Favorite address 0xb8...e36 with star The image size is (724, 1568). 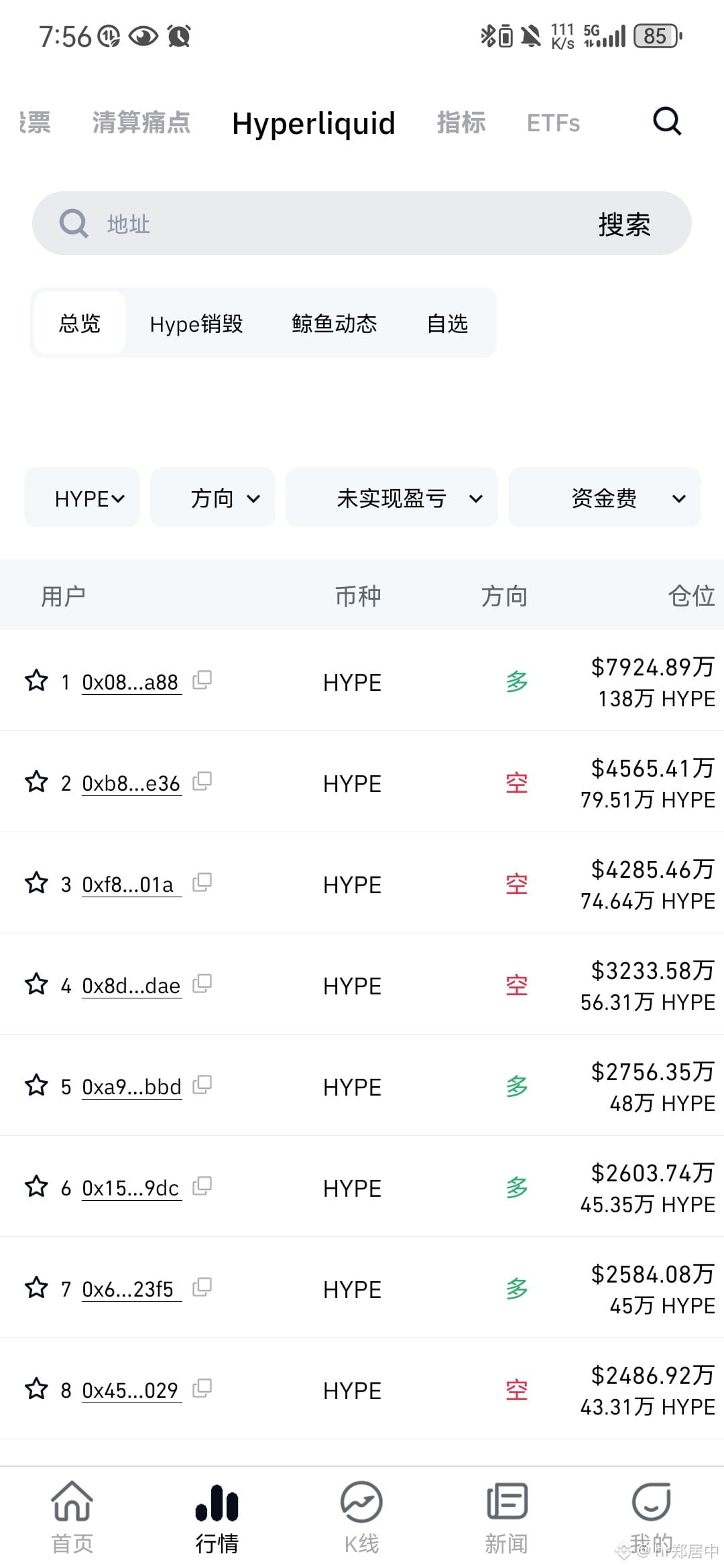36,782
